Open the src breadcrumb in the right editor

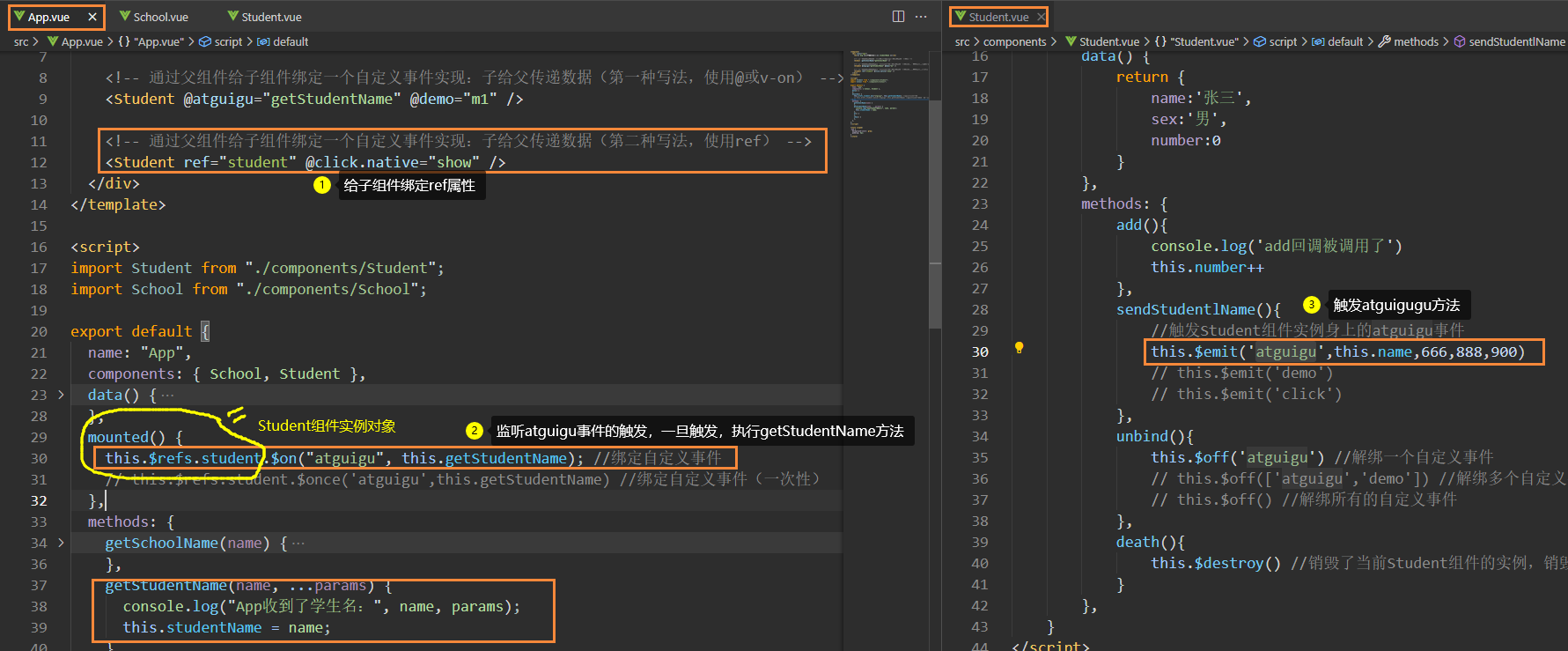click(962, 41)
